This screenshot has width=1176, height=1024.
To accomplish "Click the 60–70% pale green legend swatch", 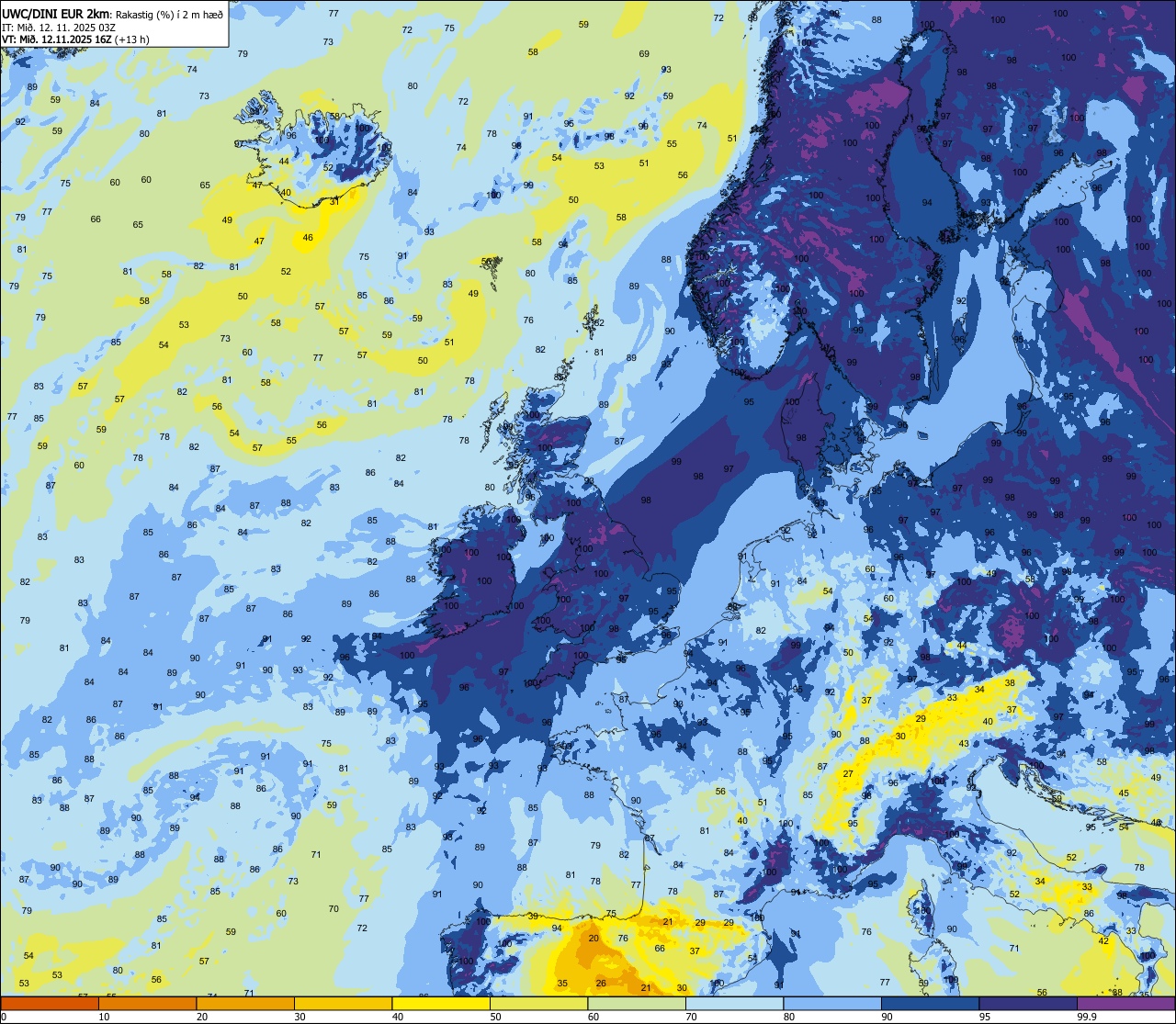I will pyautogui.click(x=637, y=1003).
